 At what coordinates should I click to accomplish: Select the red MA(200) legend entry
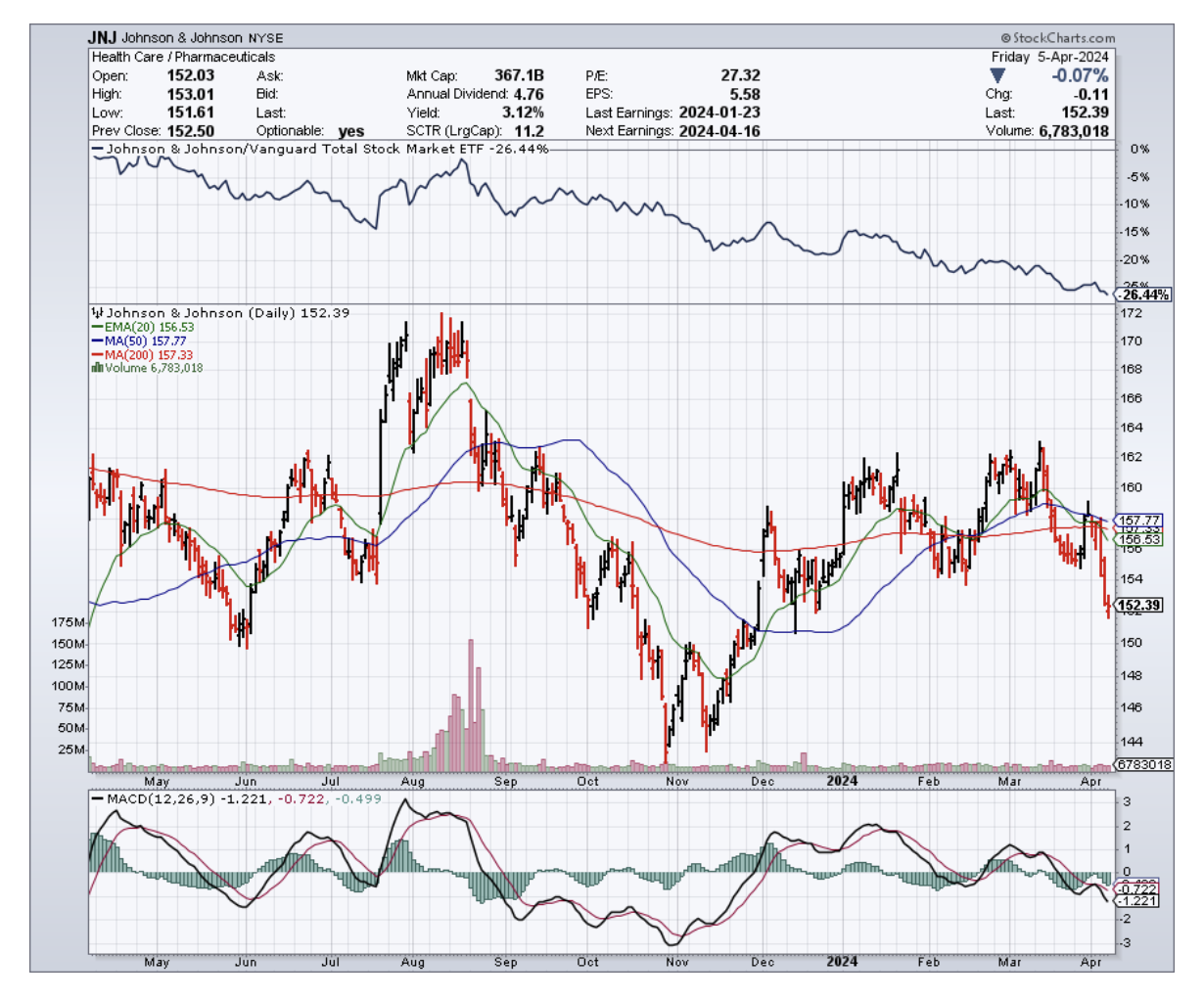click(x=141, y=354)
